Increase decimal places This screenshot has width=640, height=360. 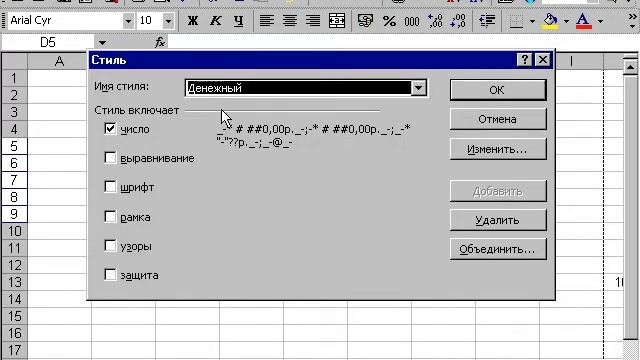[x=435, y=20]
